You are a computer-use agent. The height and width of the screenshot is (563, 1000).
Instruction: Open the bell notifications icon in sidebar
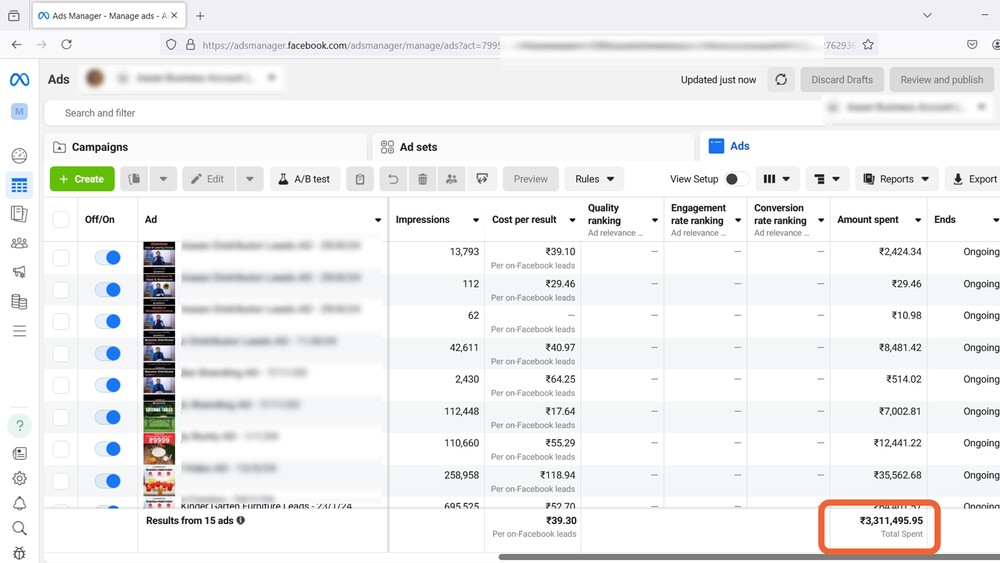[19, 503]
